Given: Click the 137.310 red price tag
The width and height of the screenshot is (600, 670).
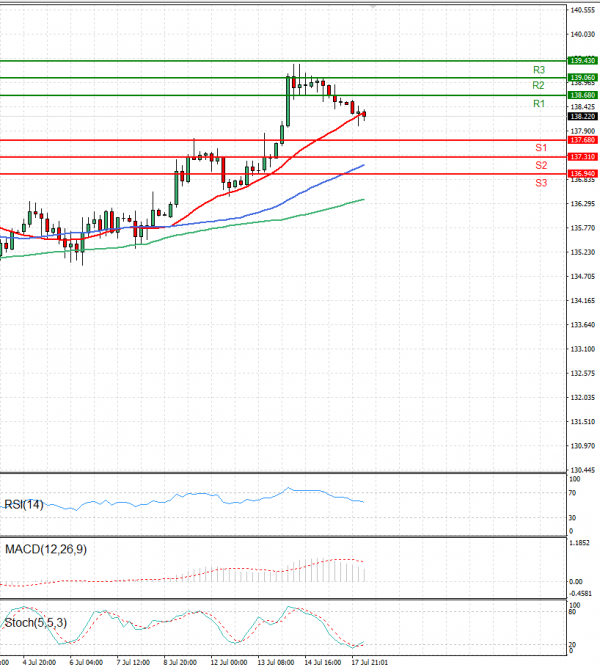Looking at the screenshot, I should [x=582, y=157].
